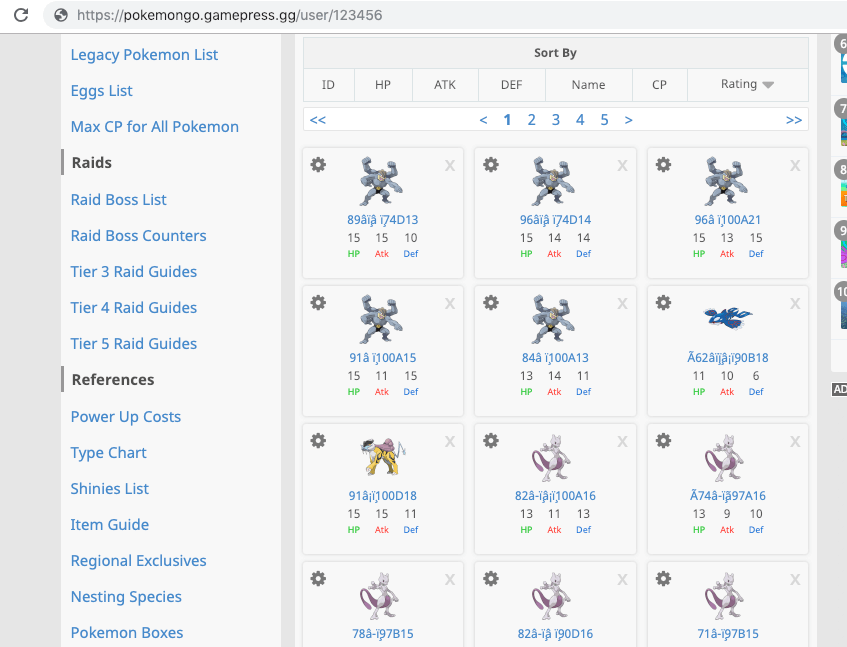Go to page 4 of results
Screen dimensions: 847x647
tap(580, 120)
